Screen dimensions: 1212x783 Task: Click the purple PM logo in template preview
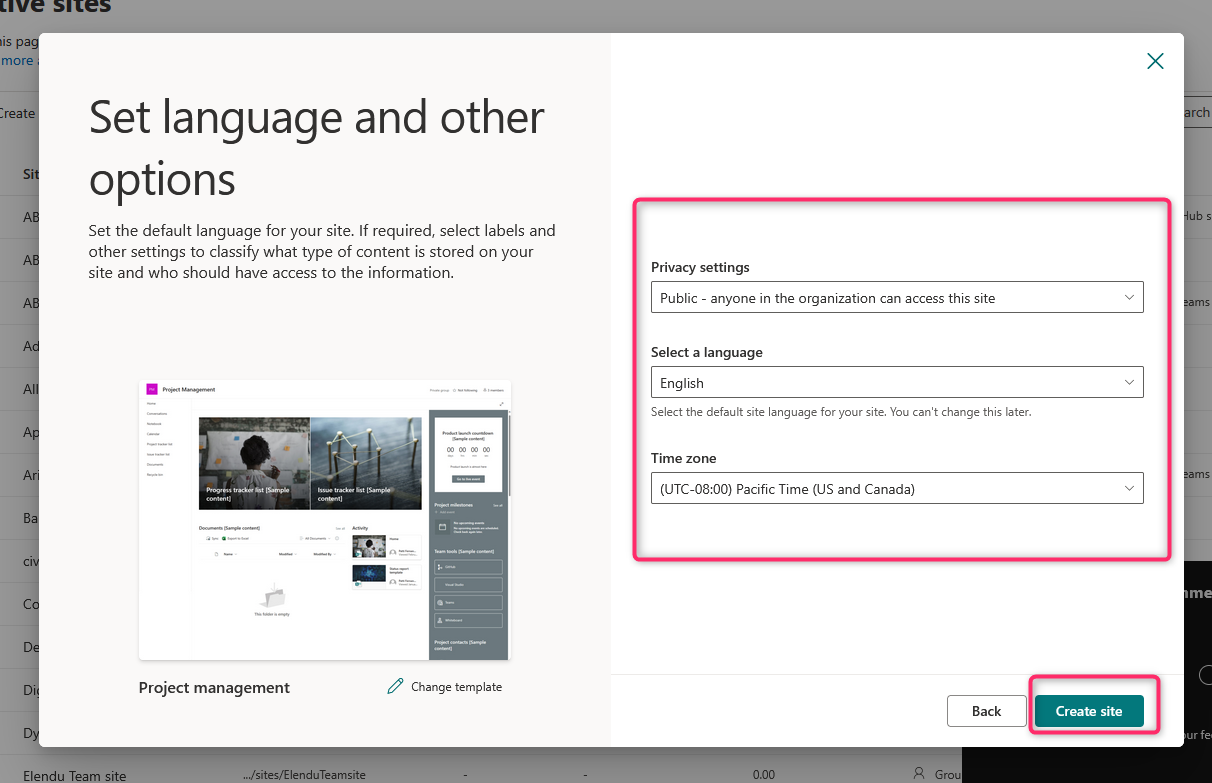(152, 389)
